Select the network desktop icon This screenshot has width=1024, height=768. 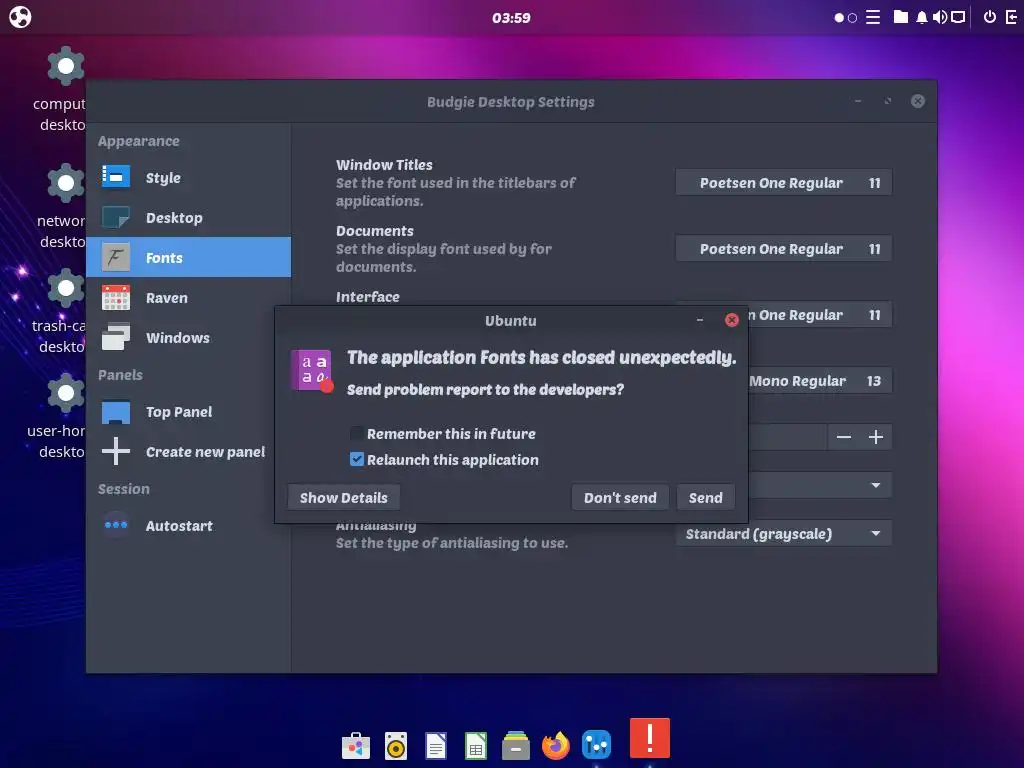65,183
